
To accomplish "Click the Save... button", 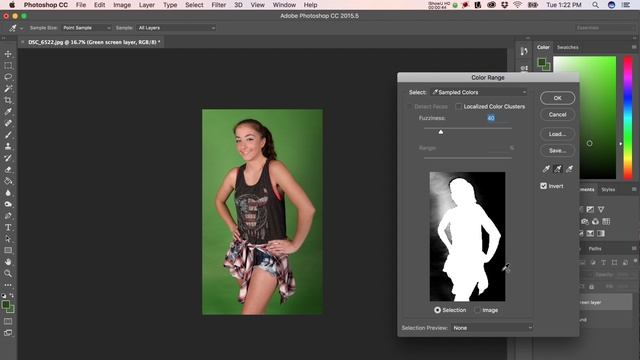I will click(557, 151).
